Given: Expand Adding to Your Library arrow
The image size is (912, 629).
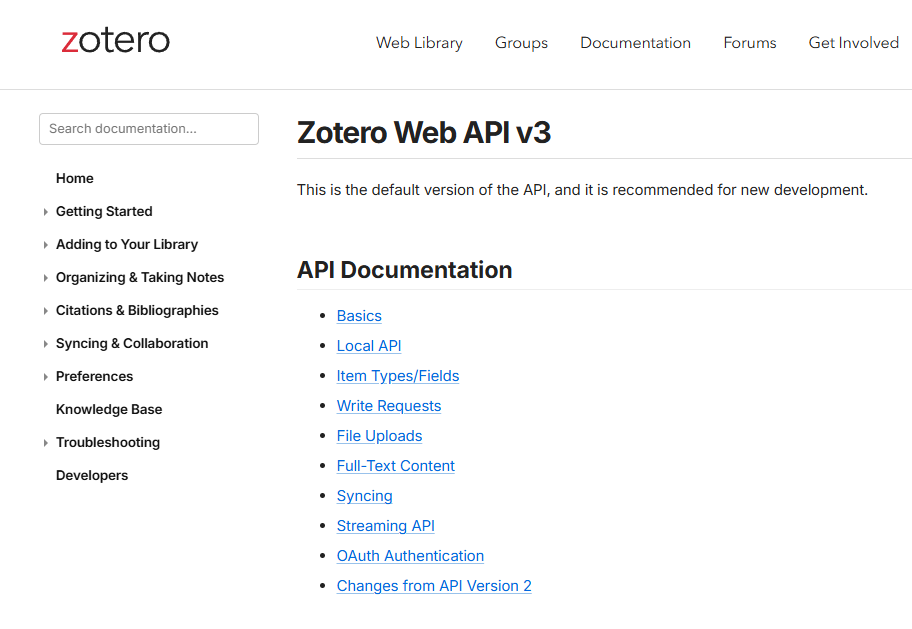Looking at the screenshot, I should 45,245.
